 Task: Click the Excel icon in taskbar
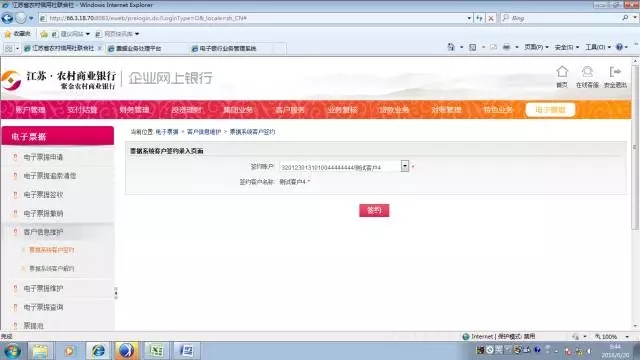click(156, 351)
